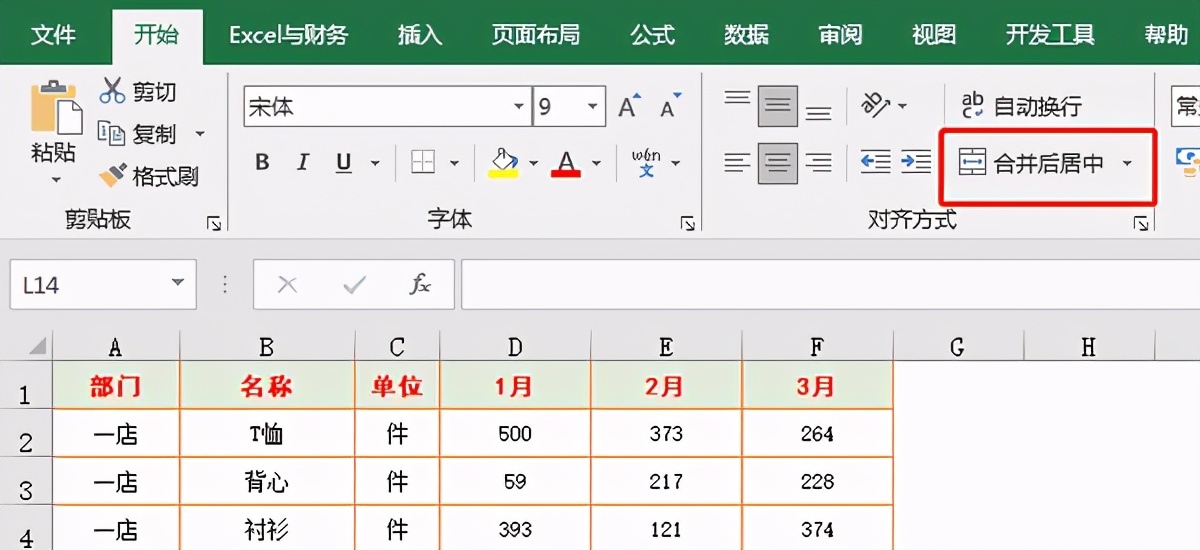Viewport: 1200px width, 550px height.
Task: Open the Name Box dropdown arrow
Action: 178,283
